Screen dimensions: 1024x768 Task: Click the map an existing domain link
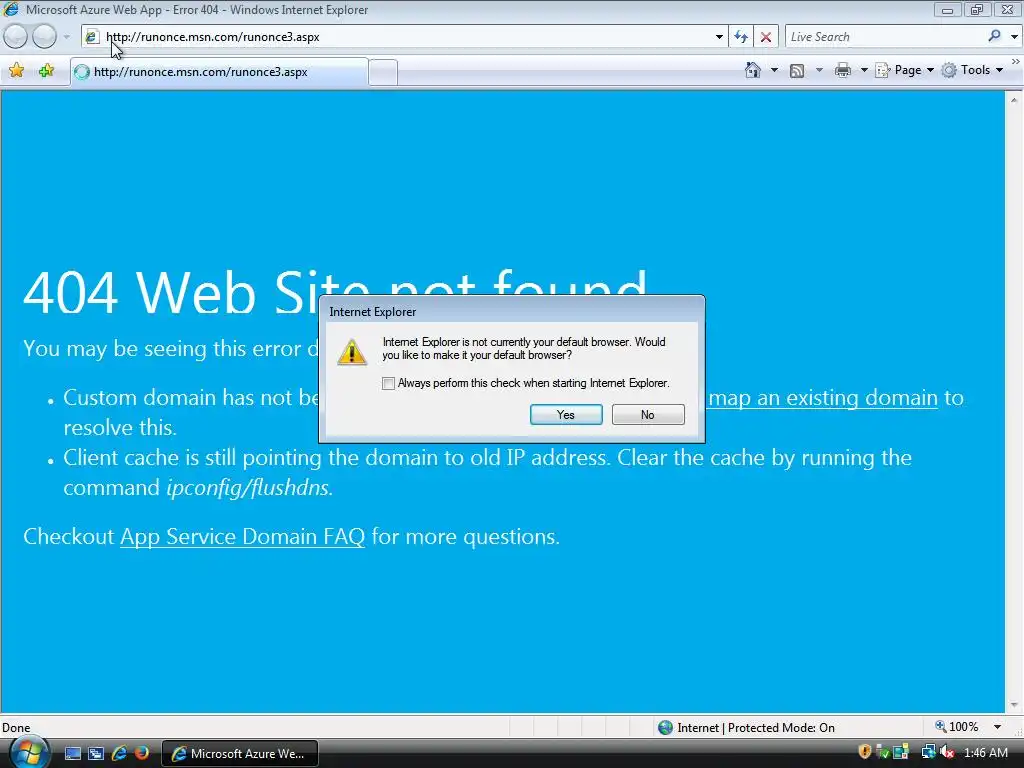(x=823, y=397)
